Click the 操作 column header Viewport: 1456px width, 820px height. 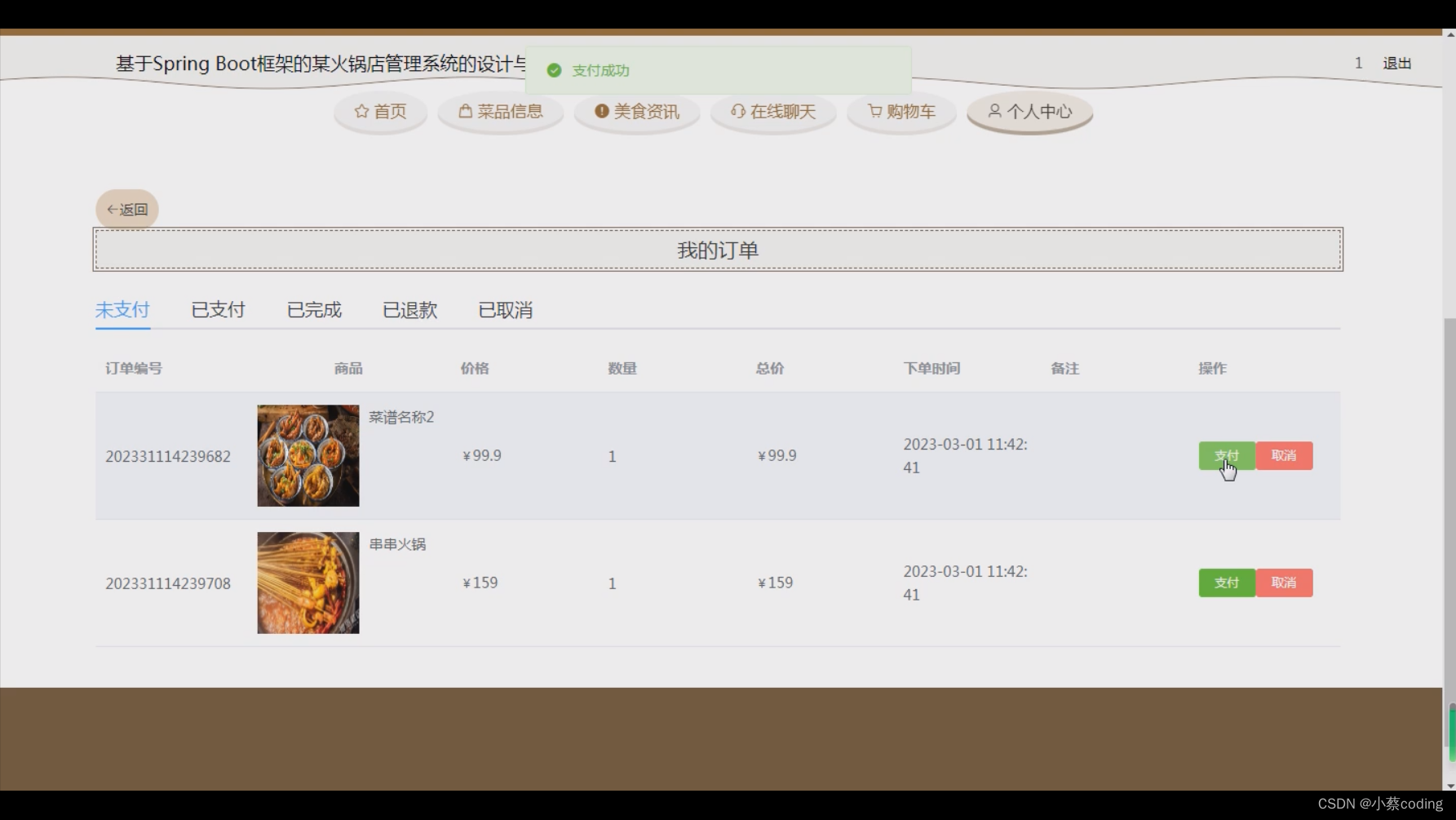[x=1213, y=368]
